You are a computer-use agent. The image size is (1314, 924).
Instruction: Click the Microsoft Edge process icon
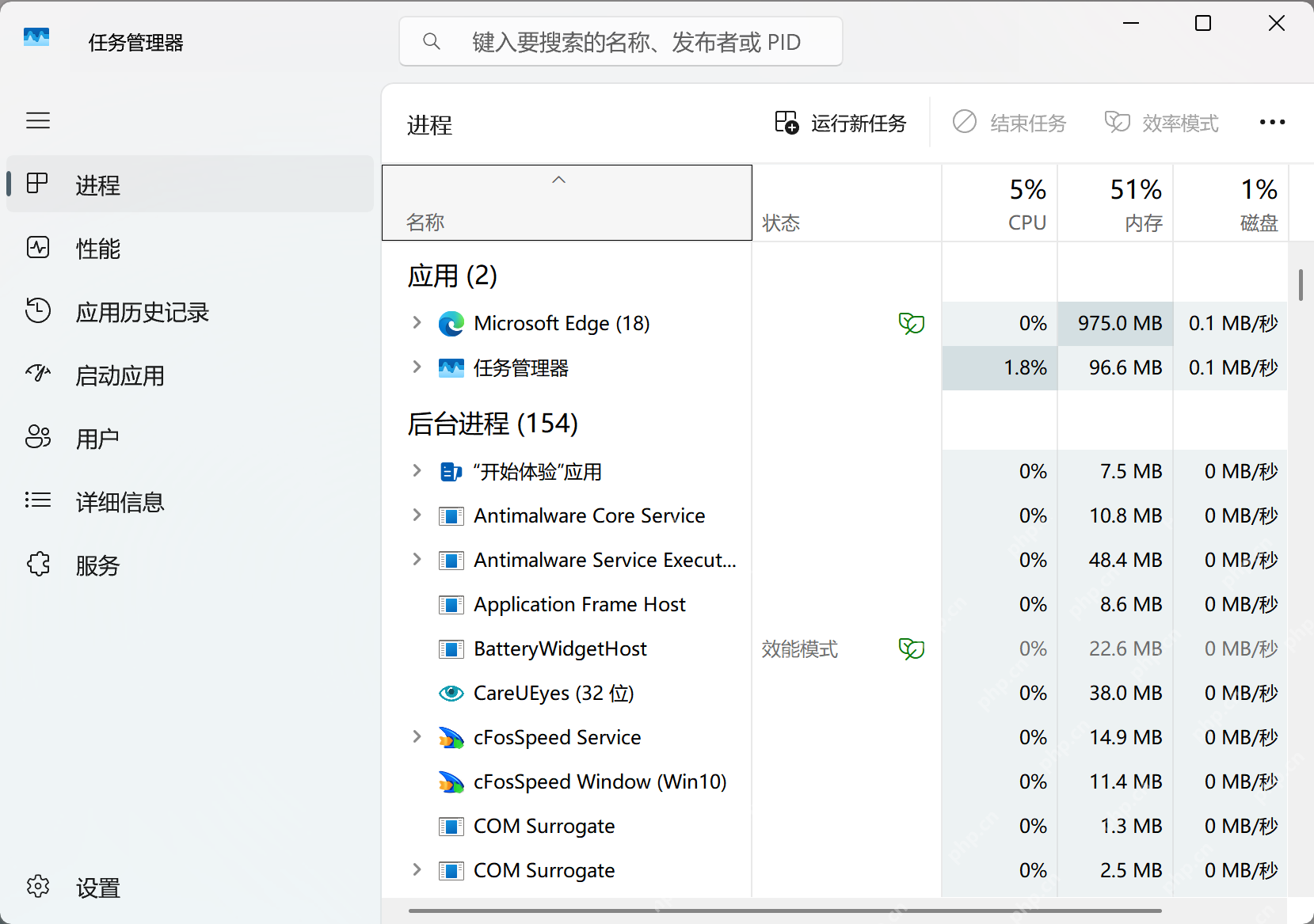click(451, 324)
